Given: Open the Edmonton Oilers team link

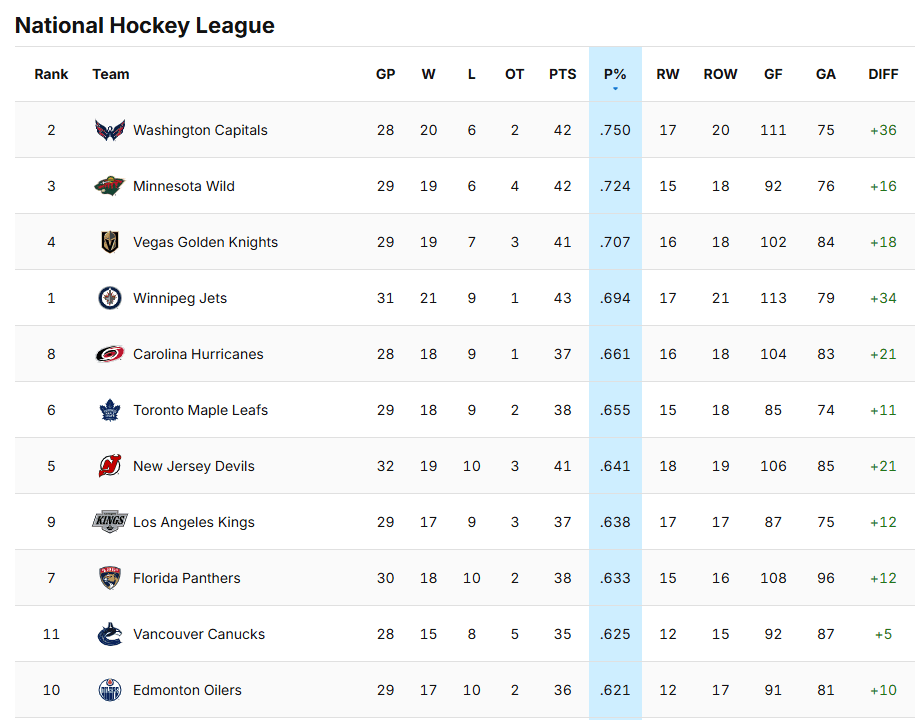Looking at the screenshot, I should click(187, 690).
